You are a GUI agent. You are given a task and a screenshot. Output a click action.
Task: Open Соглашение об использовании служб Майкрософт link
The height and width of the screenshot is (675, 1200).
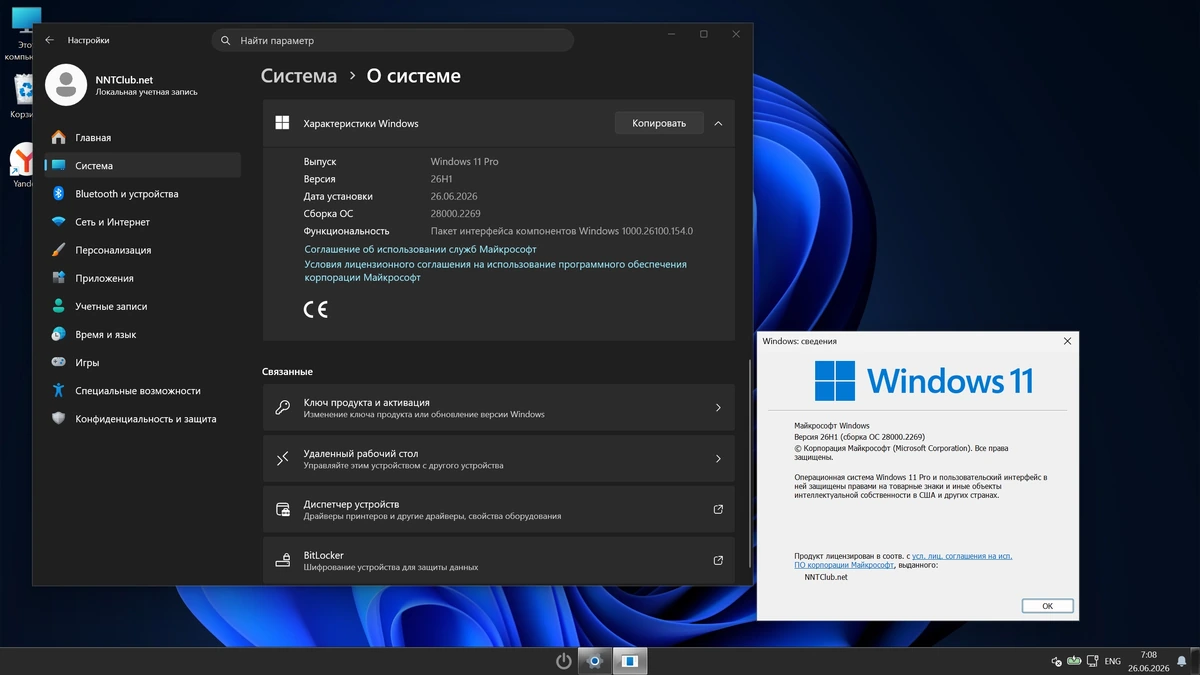pos(420,249)
